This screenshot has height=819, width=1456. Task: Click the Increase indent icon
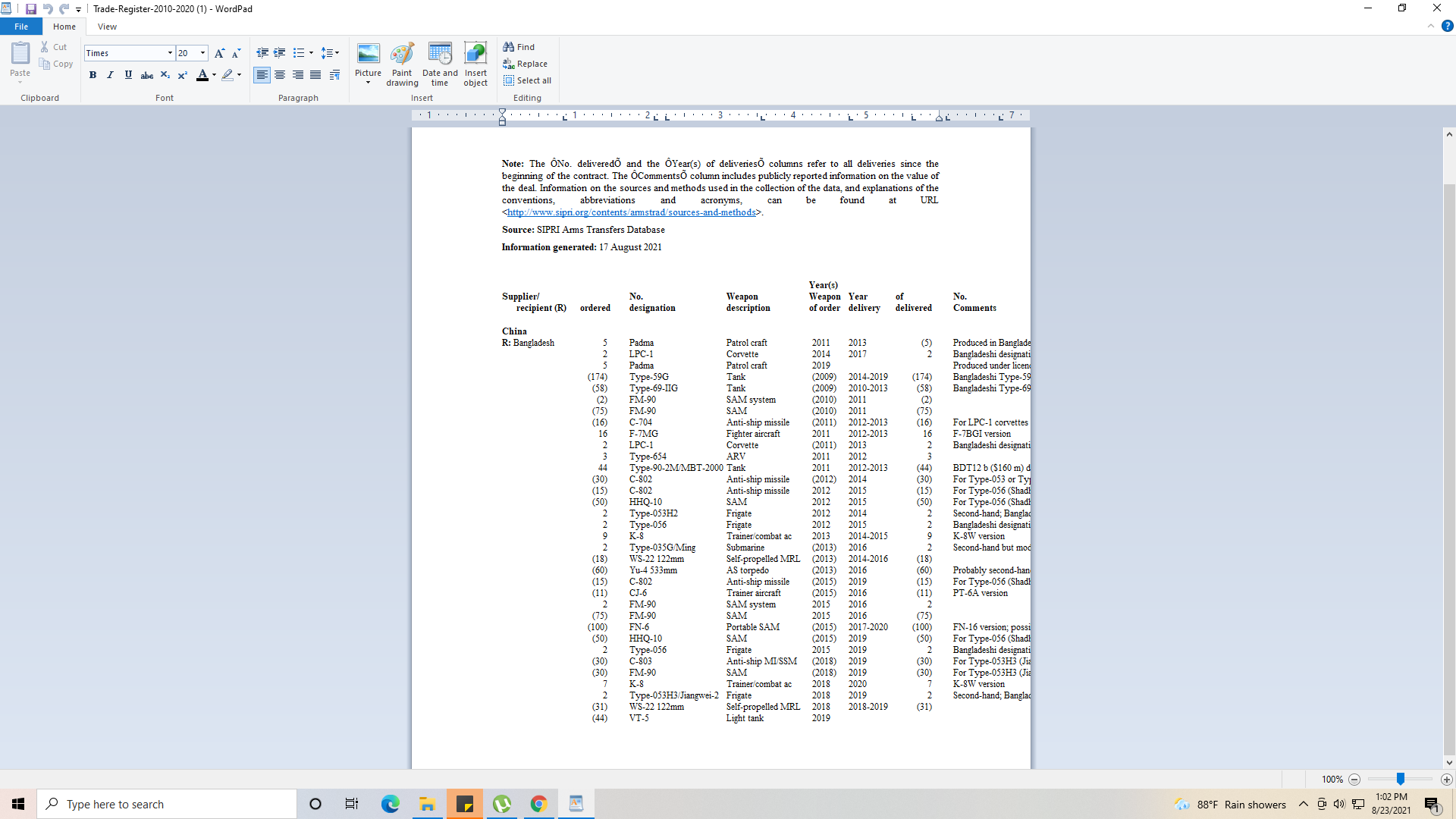click(280, 53)
